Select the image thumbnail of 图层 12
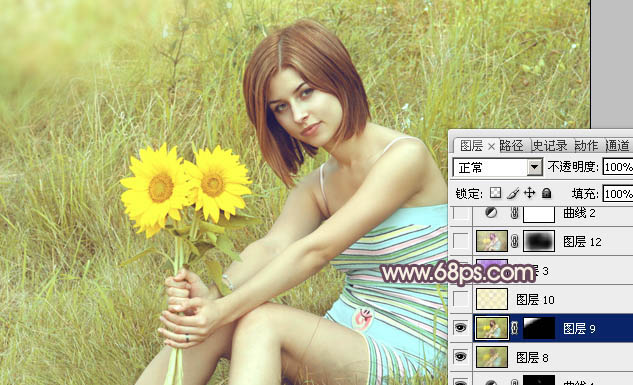 492,241
